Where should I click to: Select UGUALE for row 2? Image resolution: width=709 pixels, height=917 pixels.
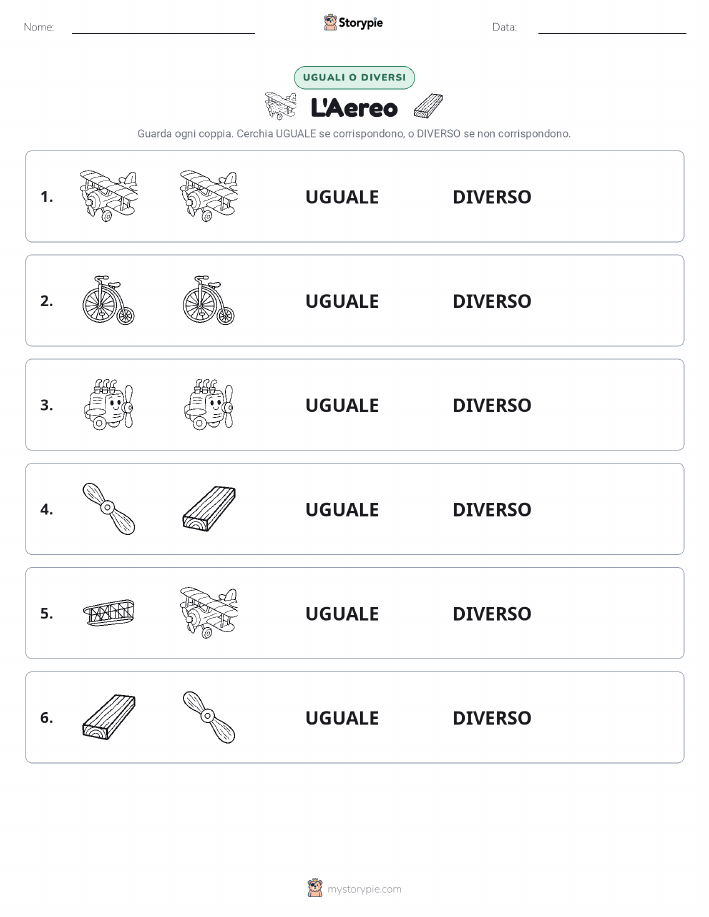[342, 301]
